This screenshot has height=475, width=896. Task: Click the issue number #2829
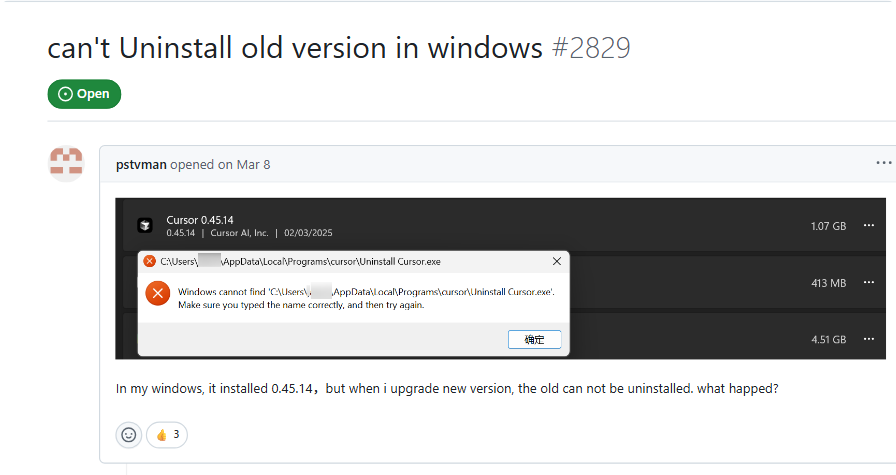[x=591, y=48]
